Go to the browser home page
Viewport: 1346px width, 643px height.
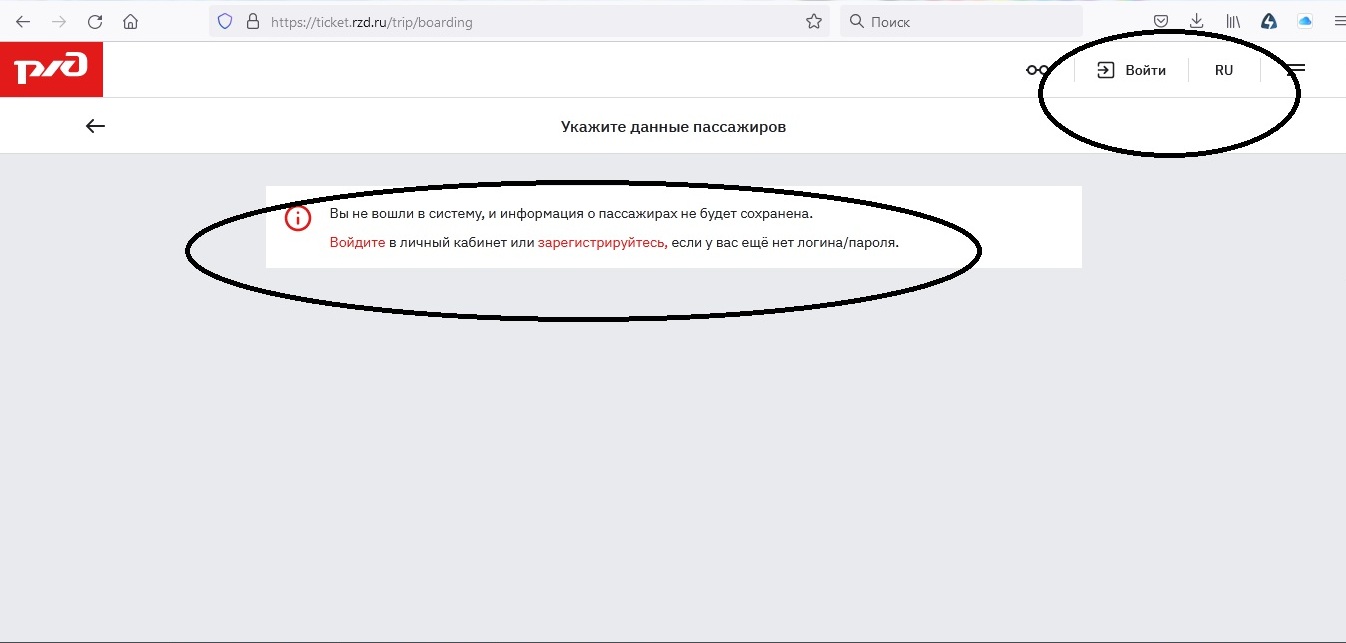tap(130, 21)
